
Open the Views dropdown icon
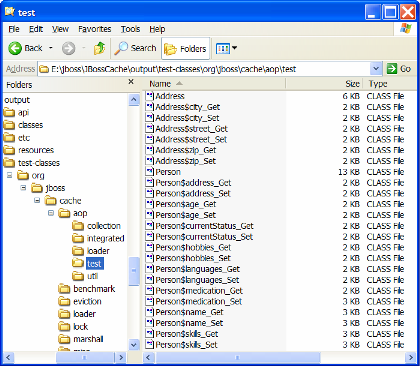[226, 49]
